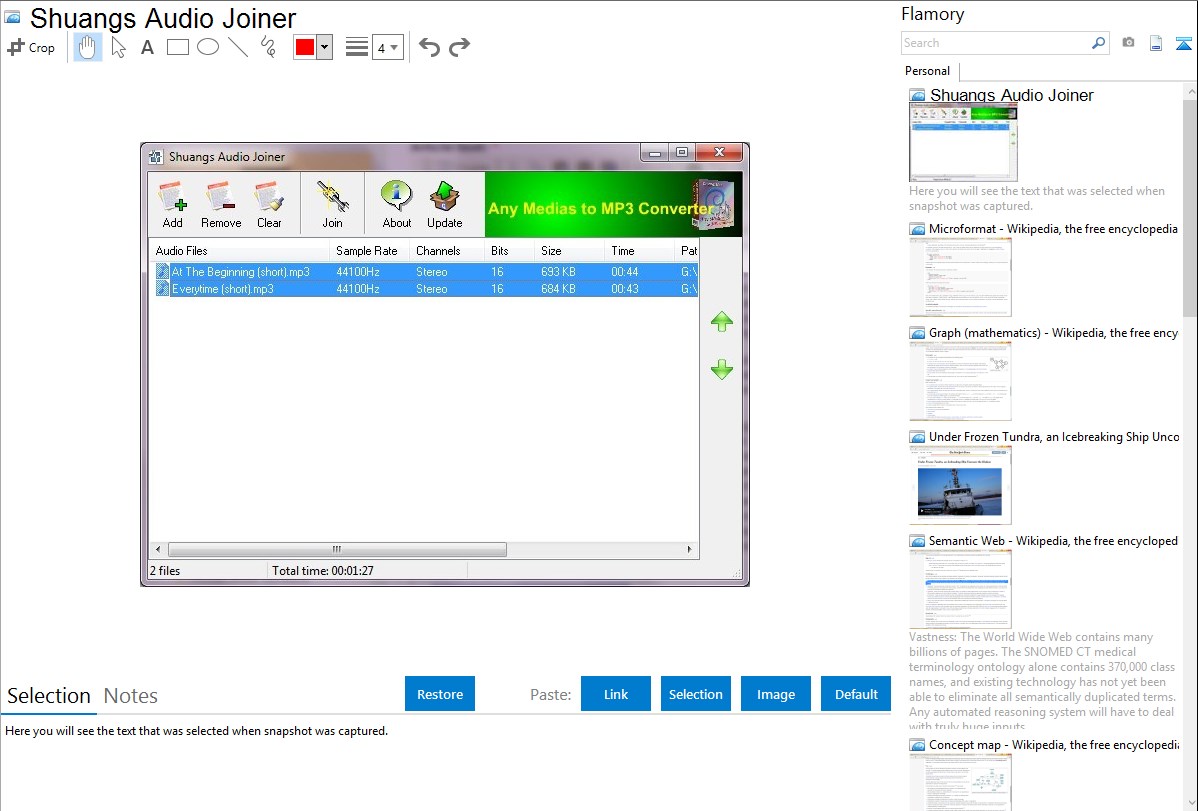Click the Join files icon
This screenshot has width=1198, height=811.
332,204
